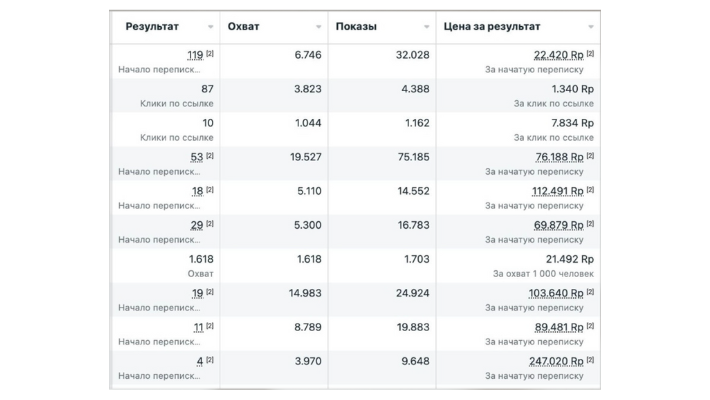The width and height of the screenshot is (710, 400).
Task: Click the Цена за результат header label
Action: pos(492,26)
